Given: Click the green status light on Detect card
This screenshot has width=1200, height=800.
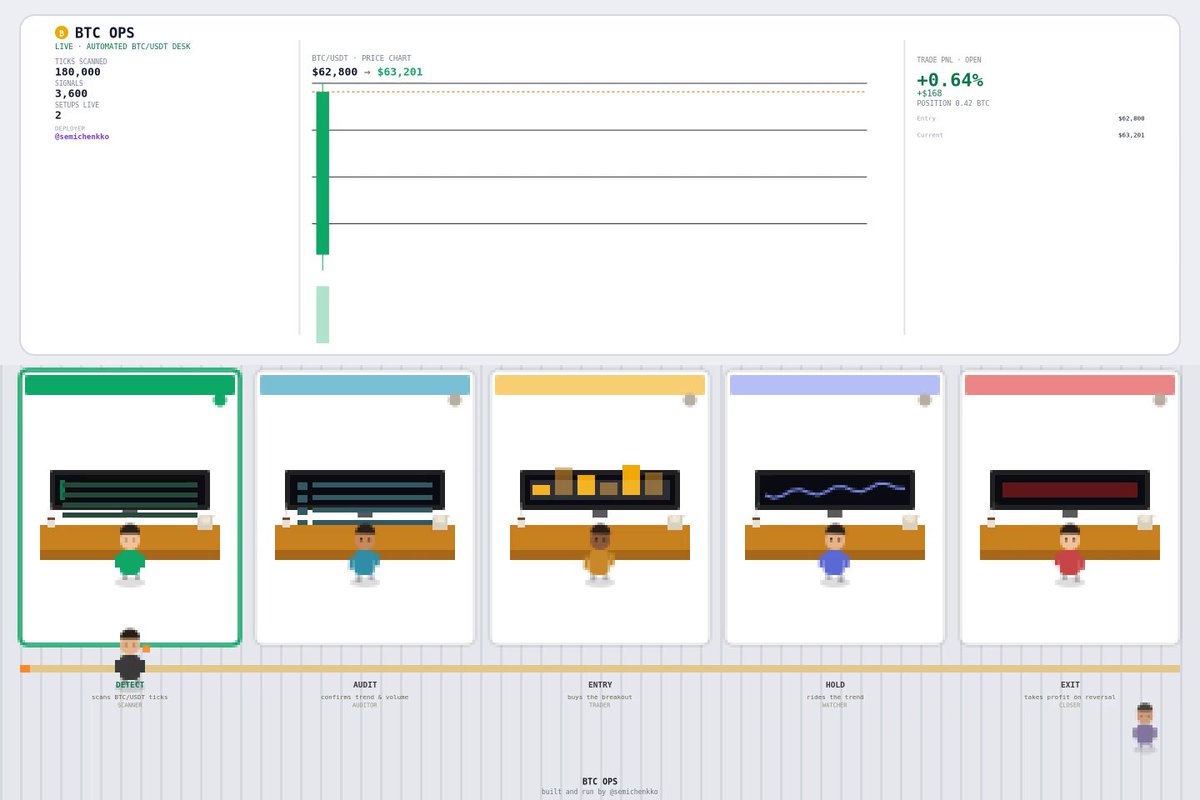Looking at the screenshot, I should click(x=220, y=400).
